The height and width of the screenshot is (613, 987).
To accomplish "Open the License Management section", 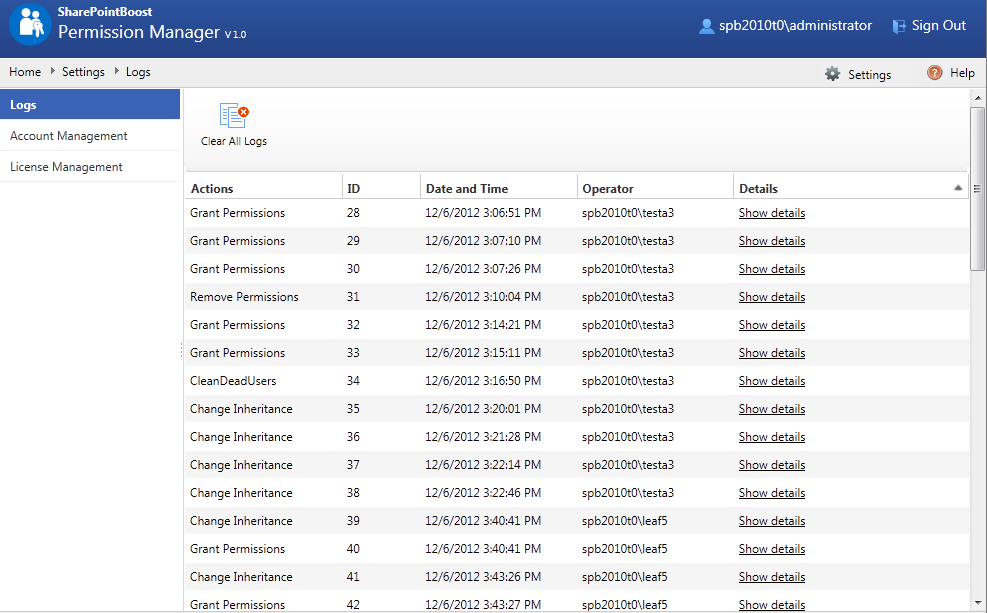I will pyautogui.click(x=66, y=167).
